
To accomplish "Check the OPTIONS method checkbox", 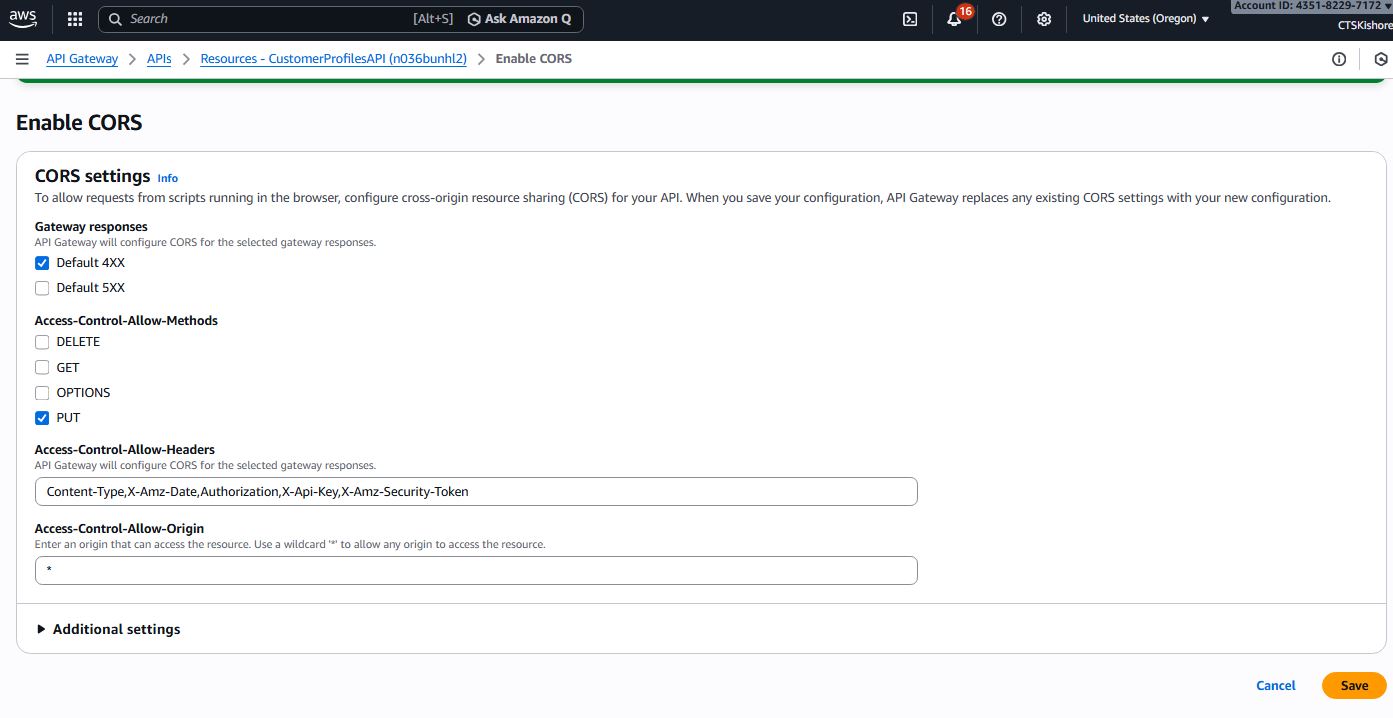I will (x=42, y=393).
